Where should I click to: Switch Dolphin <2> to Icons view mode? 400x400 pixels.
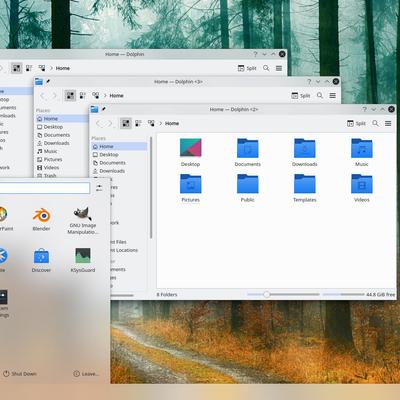[126, 123]
